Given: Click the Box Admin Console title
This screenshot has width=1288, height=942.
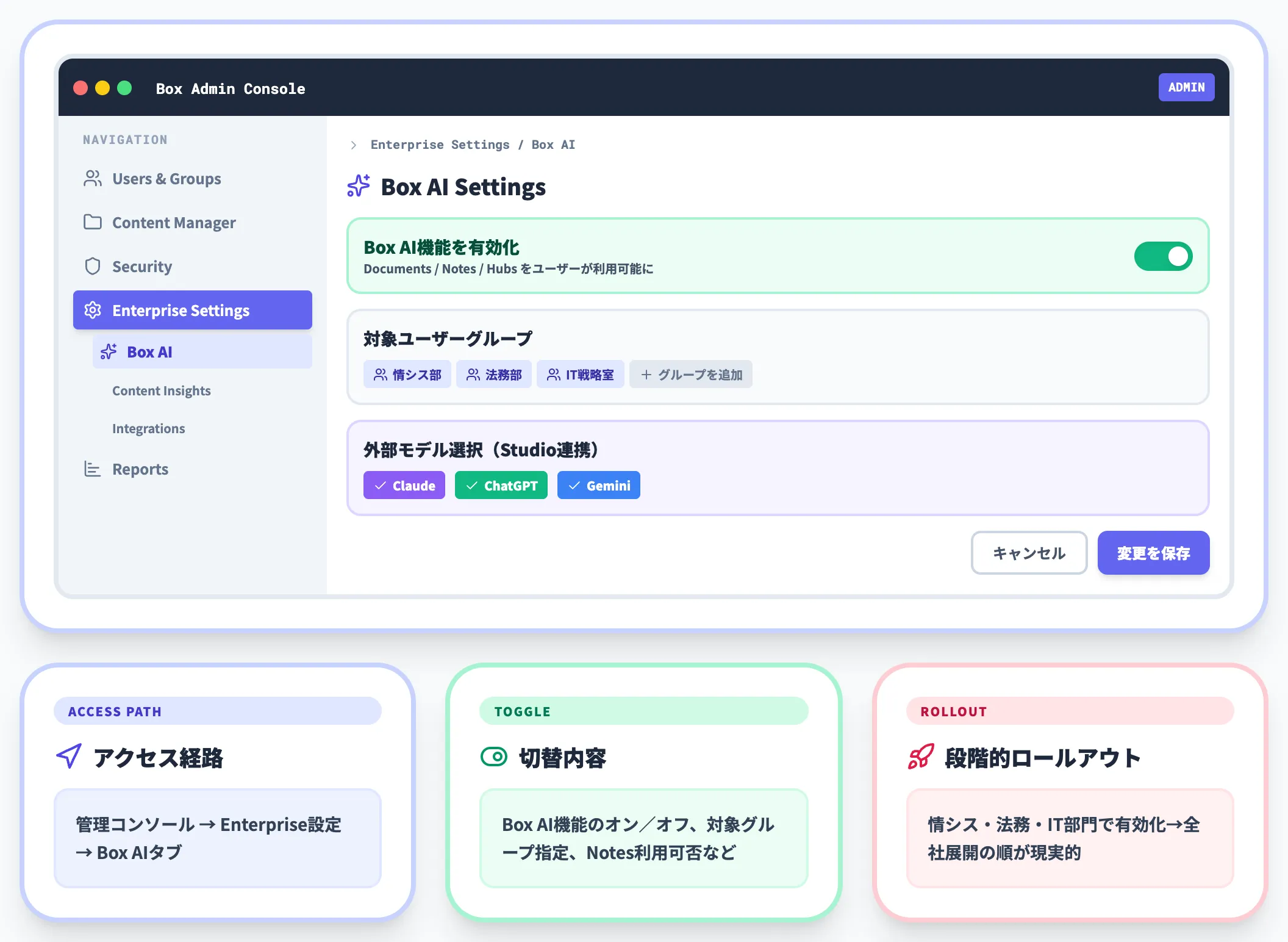Looking at the screenshot, I should (231, 88).
